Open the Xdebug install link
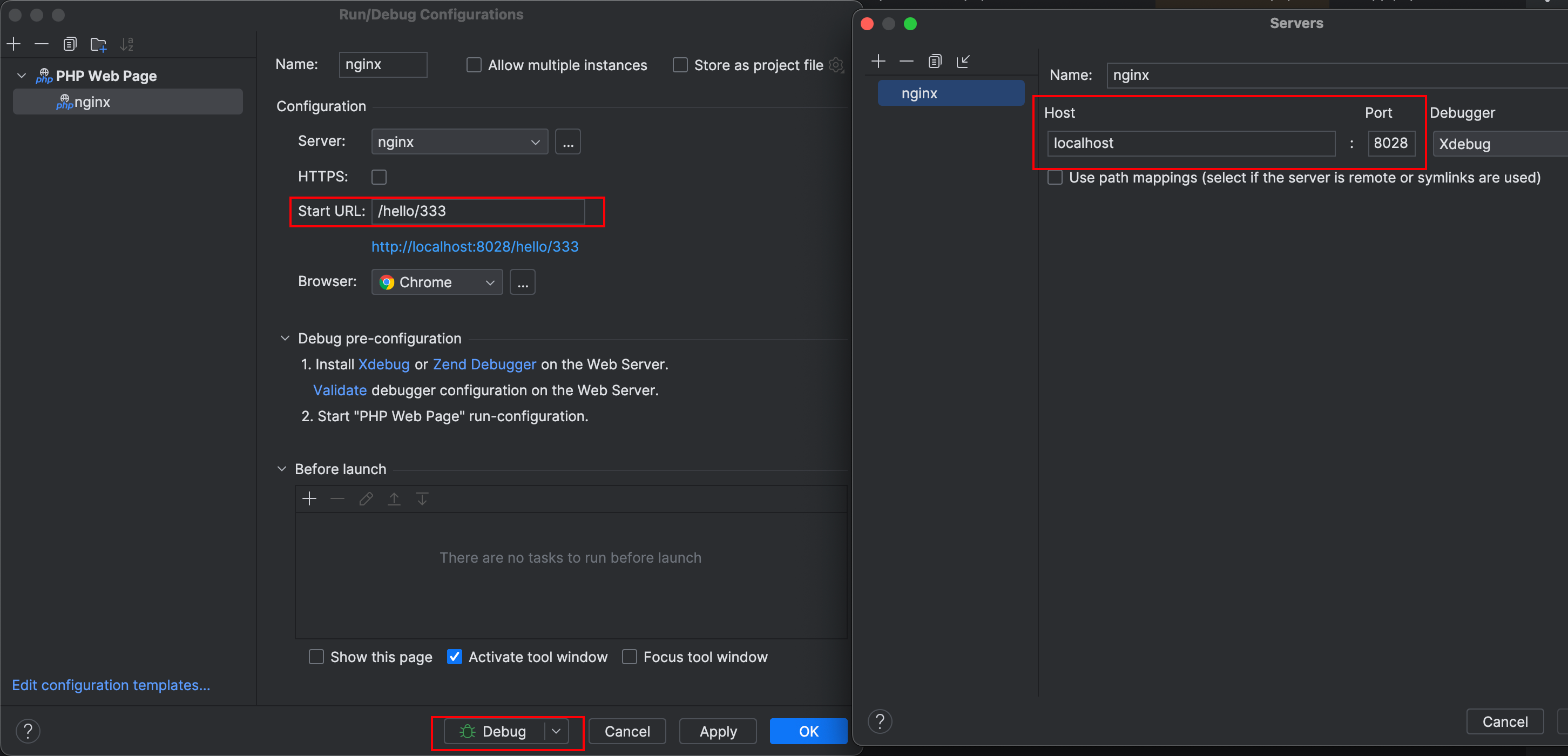Viewport: 1568px width, 756px height. 383,364
